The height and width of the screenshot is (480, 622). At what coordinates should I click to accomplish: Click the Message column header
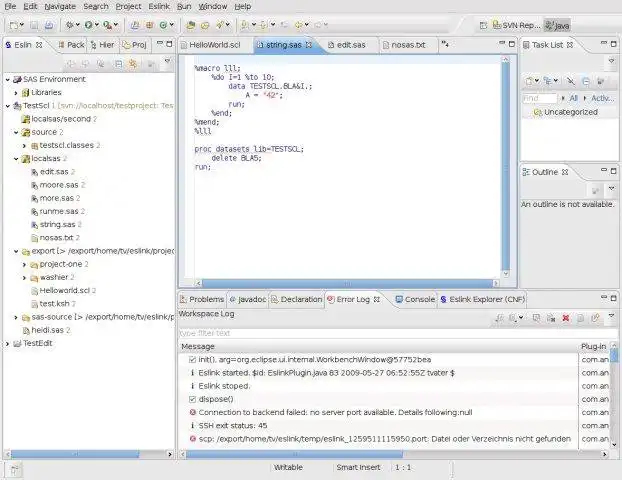(378, 346)
